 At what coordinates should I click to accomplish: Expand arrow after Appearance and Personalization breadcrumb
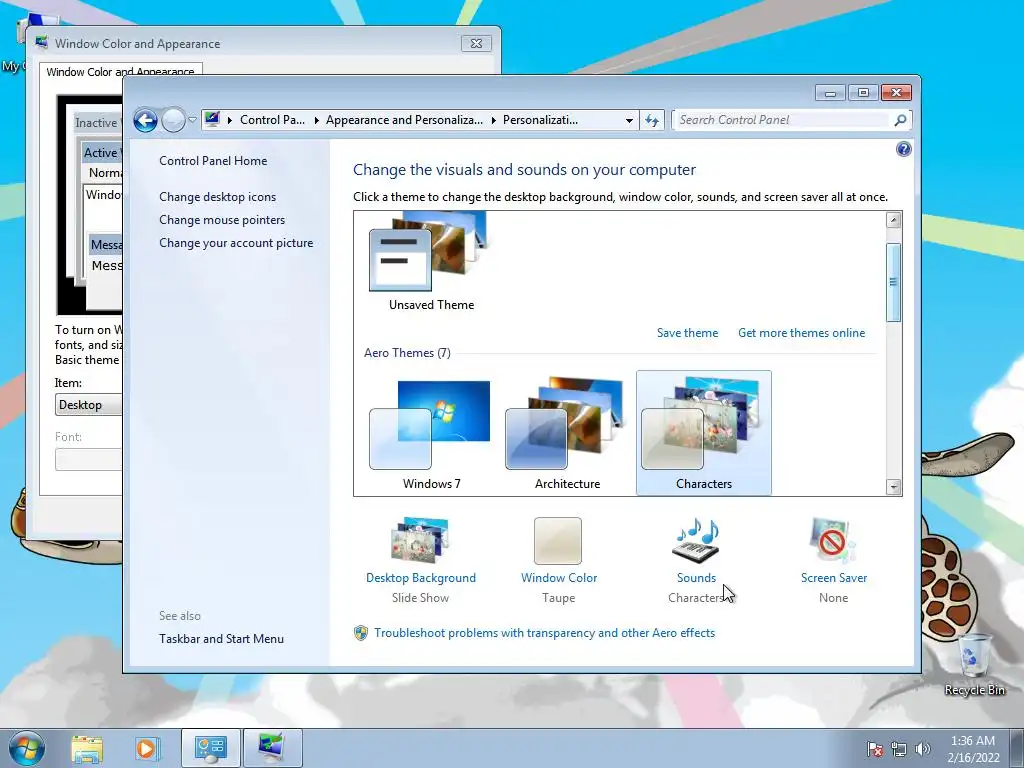click(x=493, y=120)
